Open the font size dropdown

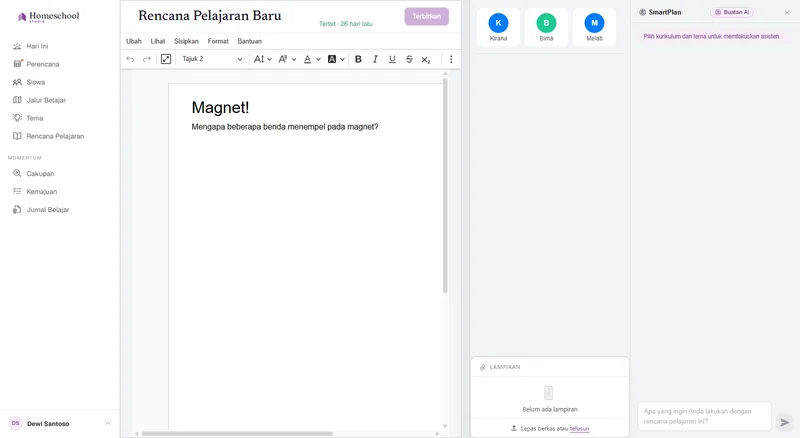[x=263, y=59]
